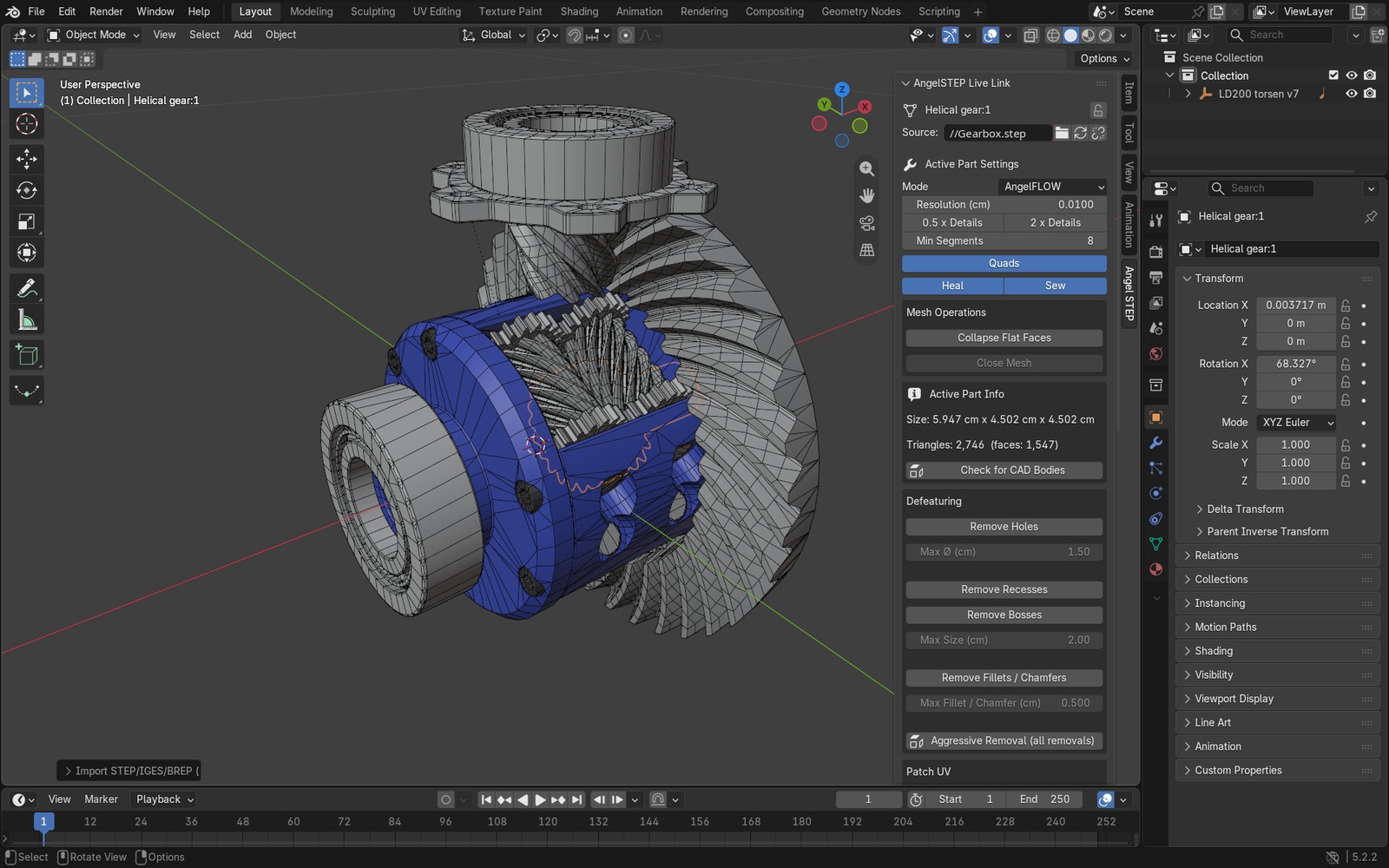Browse for Gearbox.step source folder icon

click(x=1061, y=133)
